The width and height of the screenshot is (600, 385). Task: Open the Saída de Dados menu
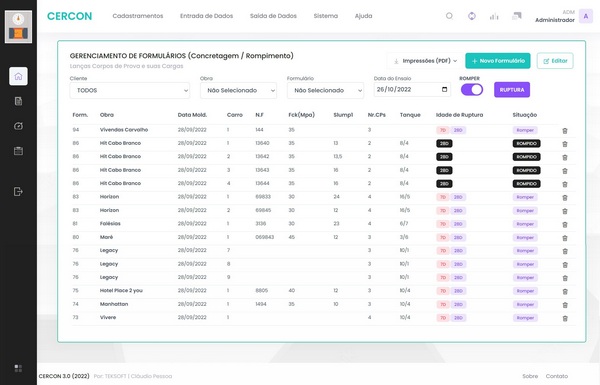tap(273, 16)
